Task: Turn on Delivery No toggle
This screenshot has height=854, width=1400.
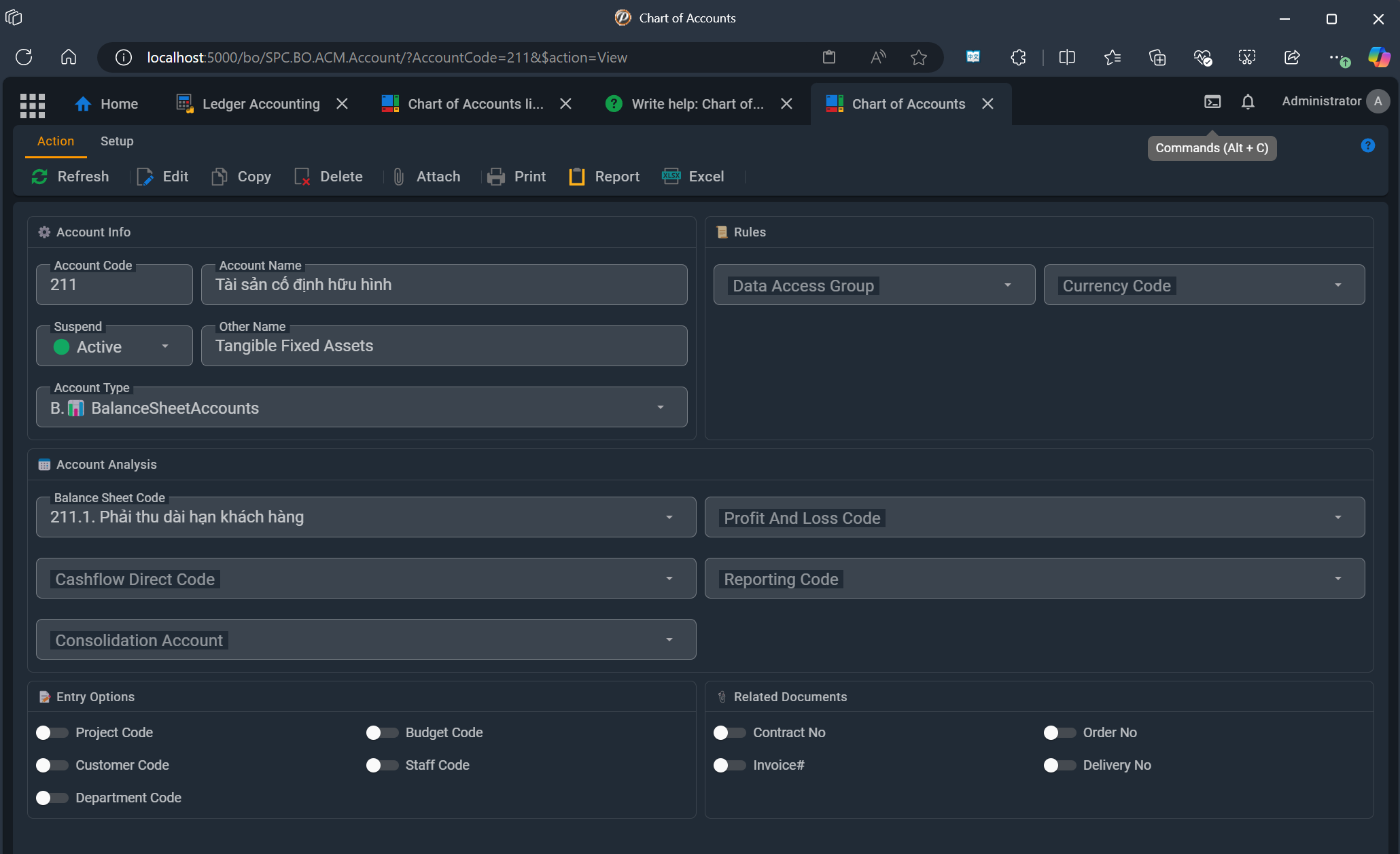Action: point(1060,765)
